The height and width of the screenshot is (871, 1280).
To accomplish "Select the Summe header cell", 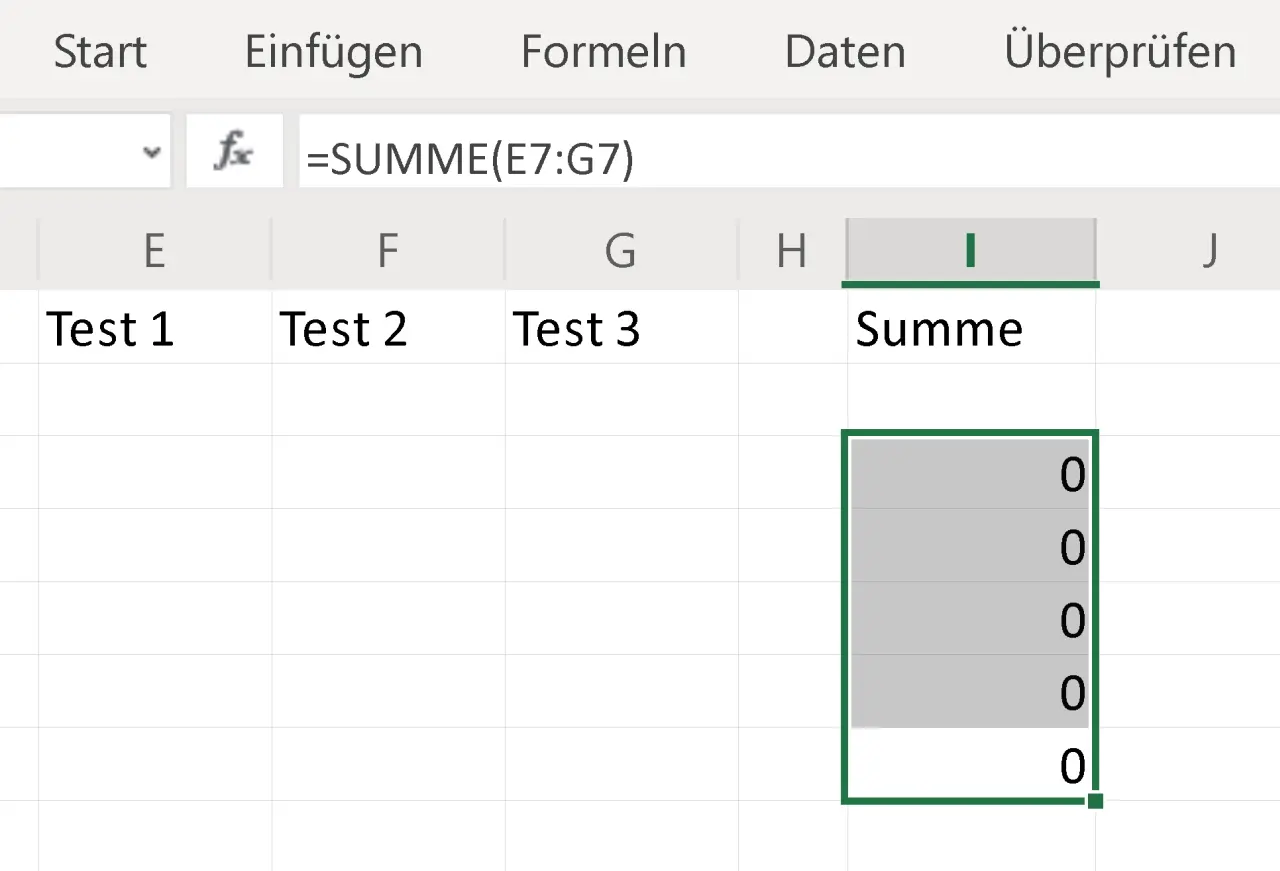I will [938, 328].
